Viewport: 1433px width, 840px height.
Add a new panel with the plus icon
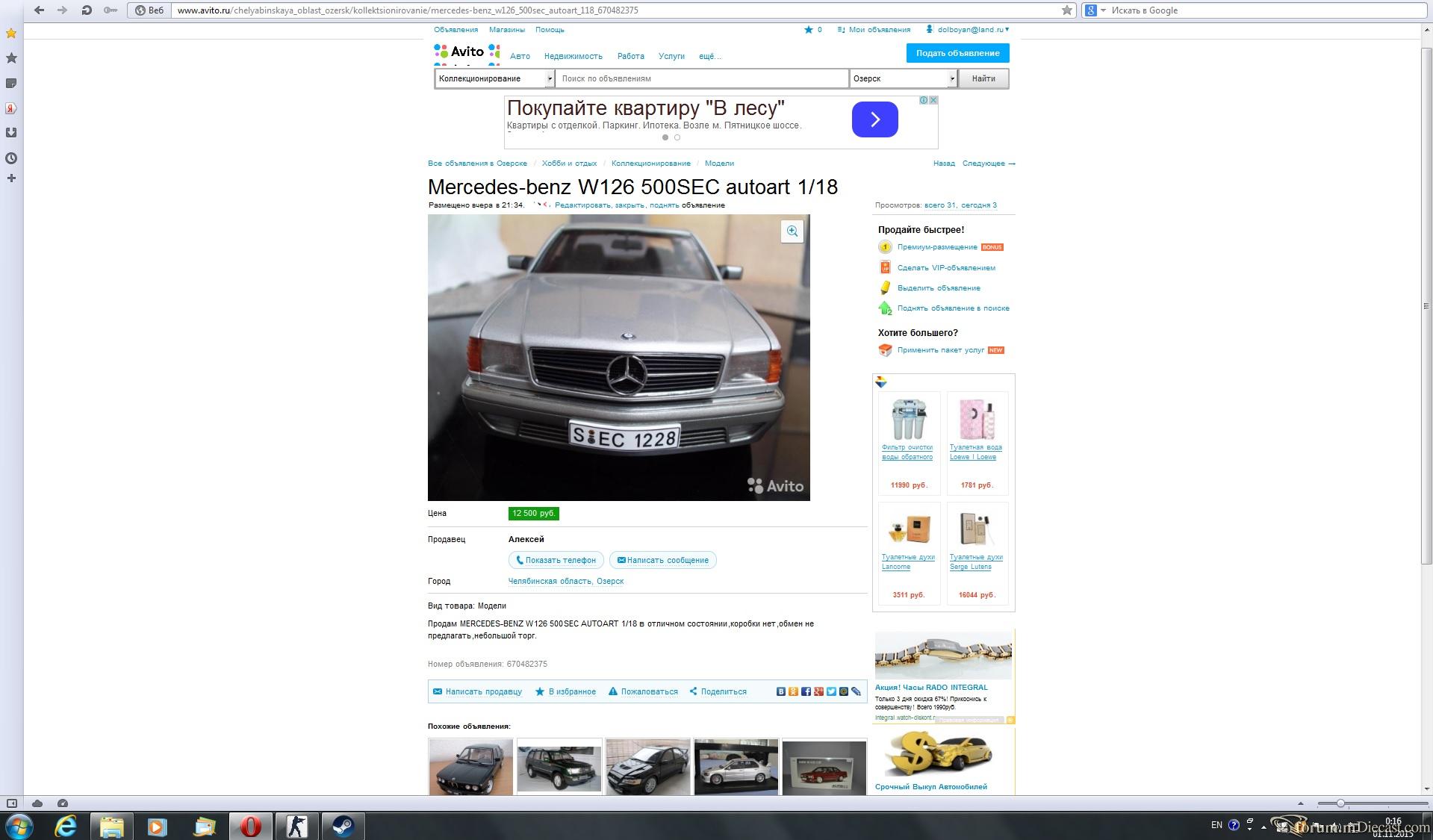pos(11,178)
